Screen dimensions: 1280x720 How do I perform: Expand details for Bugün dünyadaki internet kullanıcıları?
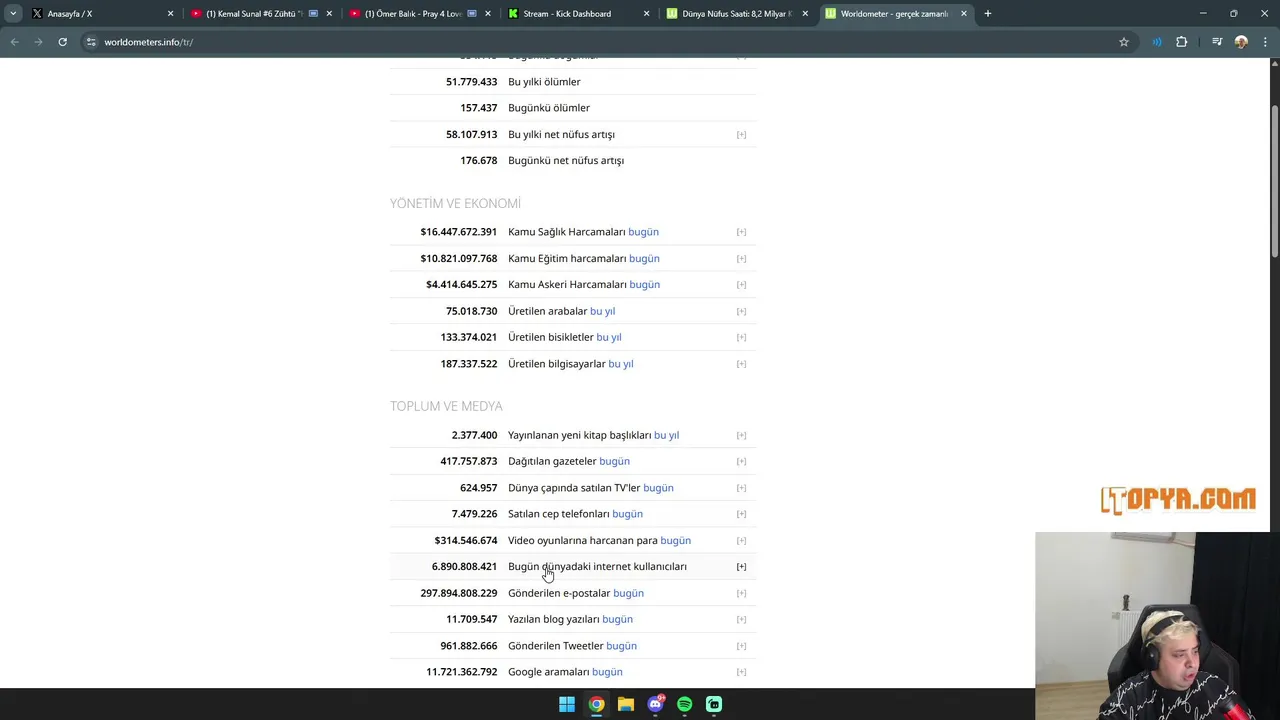pyautogui.click(x=741, y=567)
